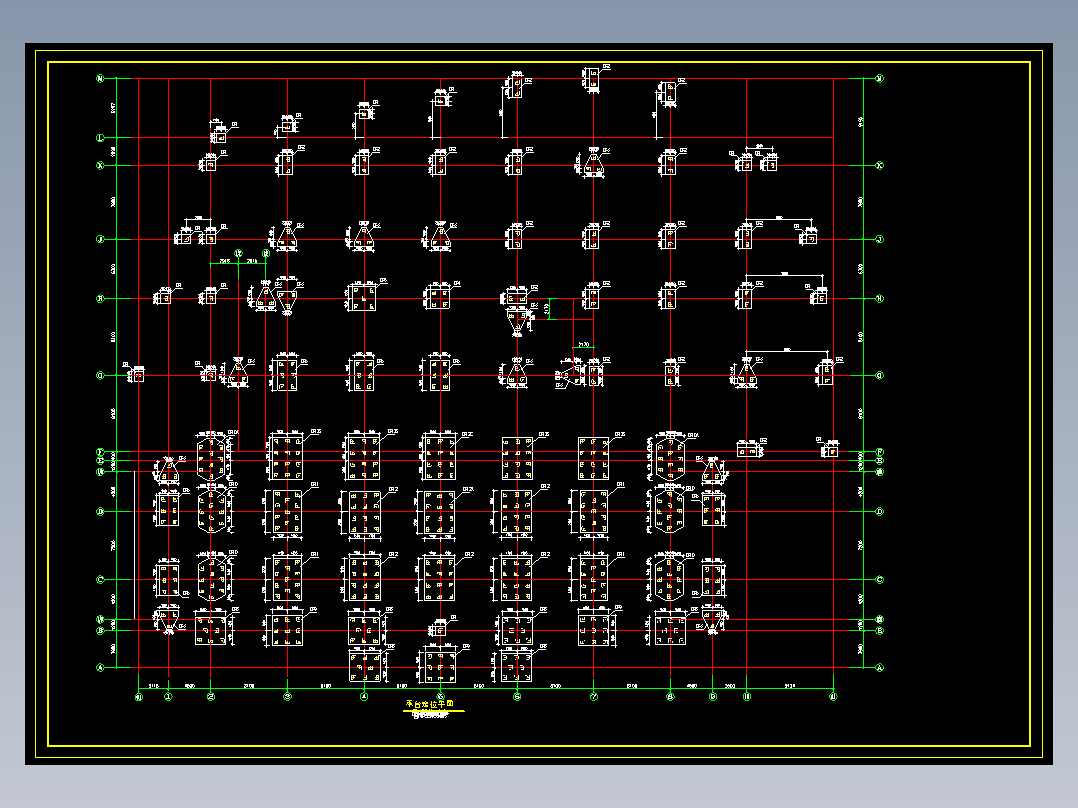Image resolution: width=1078 pixels, height=808 pixels.
Task: Select the right-edge axis bubble H
Action: (879, 298)
